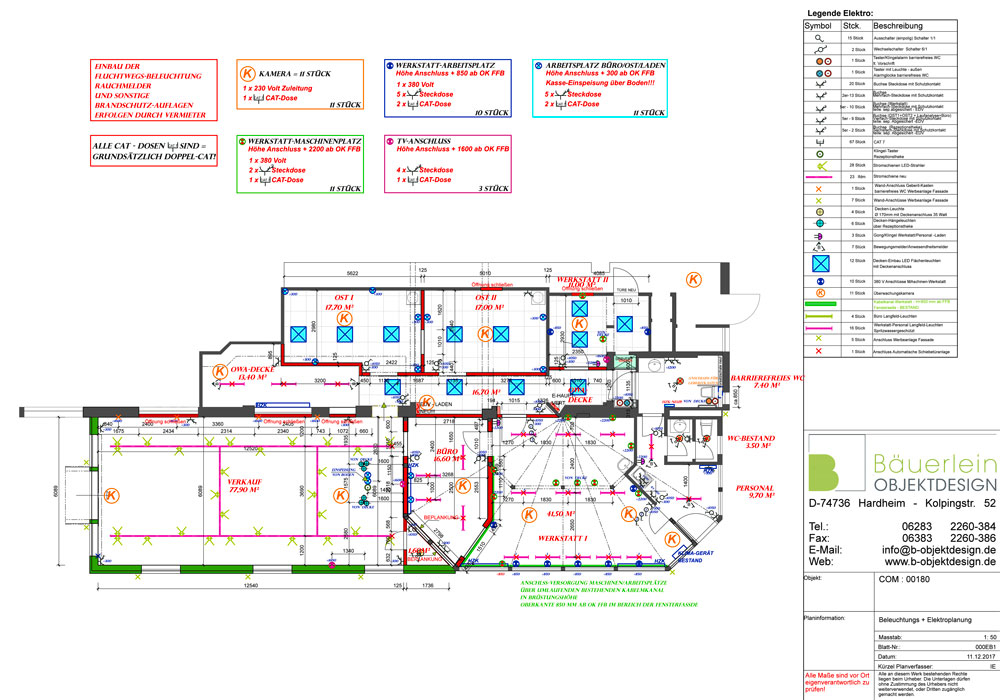Image resolution: width=1000 pixels, height=700 pixels.
Task: Click the '5622' dimension above OST I
Action: click(x=352, y=273)
